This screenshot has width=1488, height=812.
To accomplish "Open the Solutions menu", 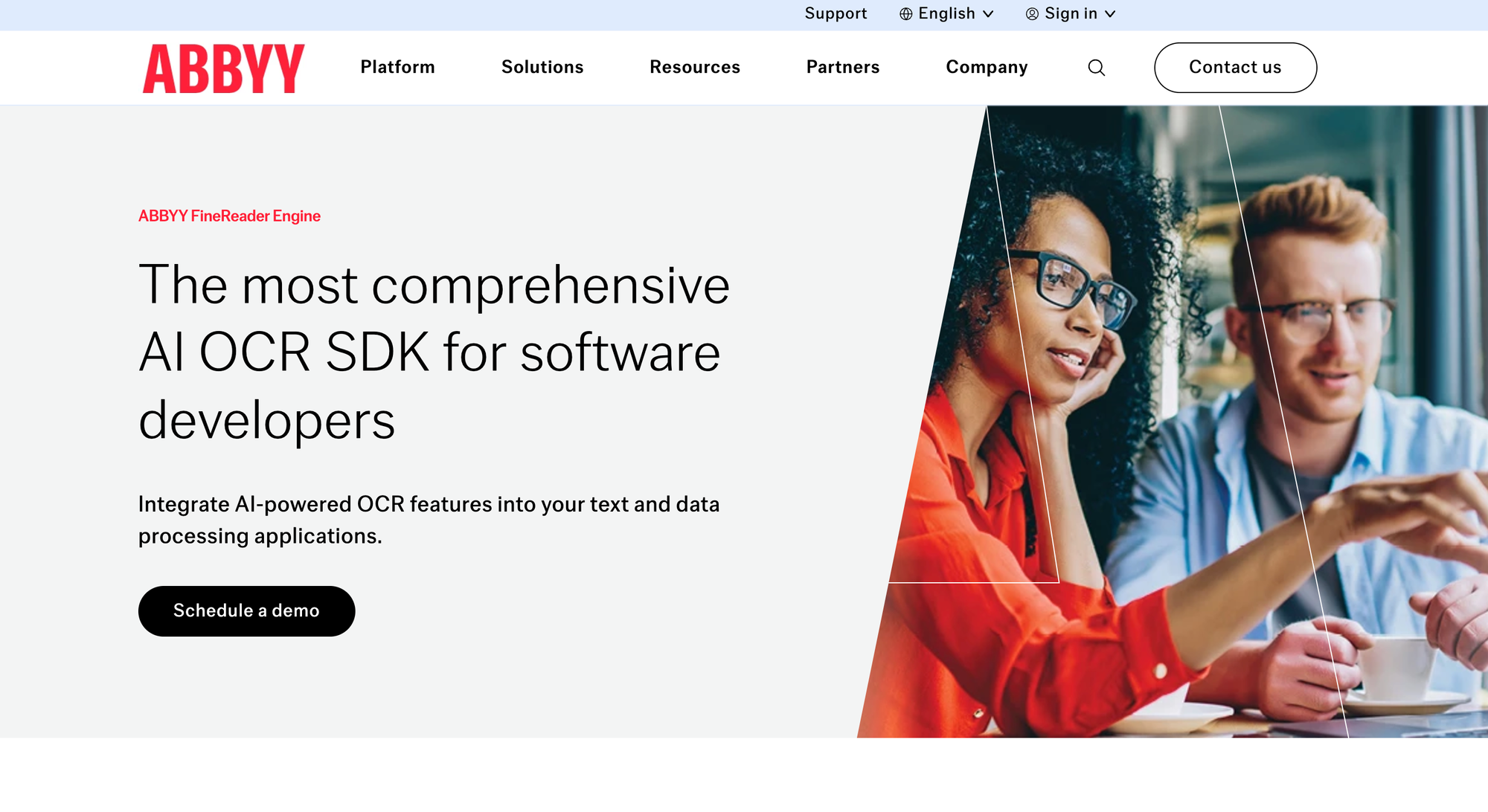I will tap(542, 68).
